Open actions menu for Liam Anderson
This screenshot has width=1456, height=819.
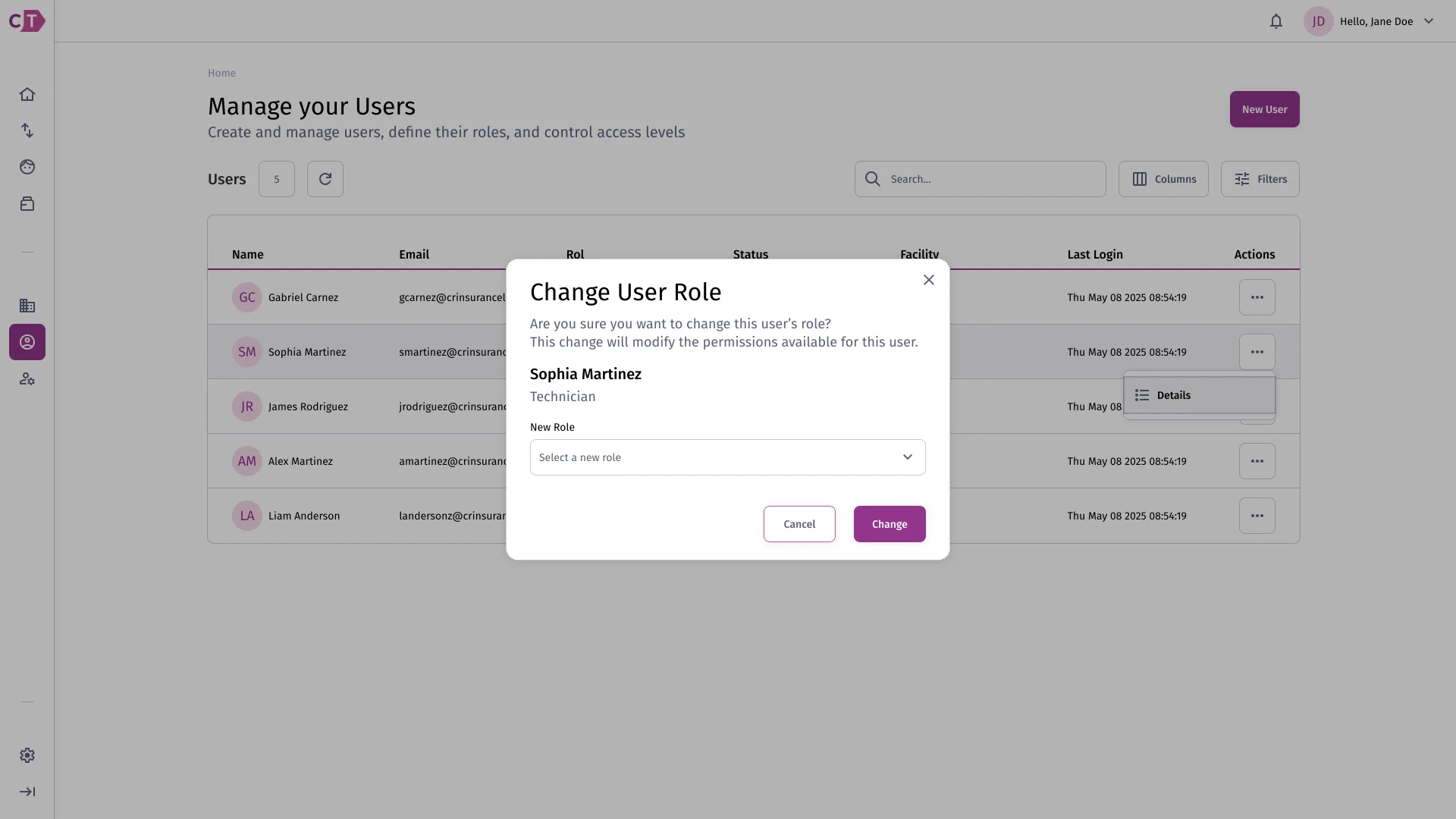tap(1257, 516)
